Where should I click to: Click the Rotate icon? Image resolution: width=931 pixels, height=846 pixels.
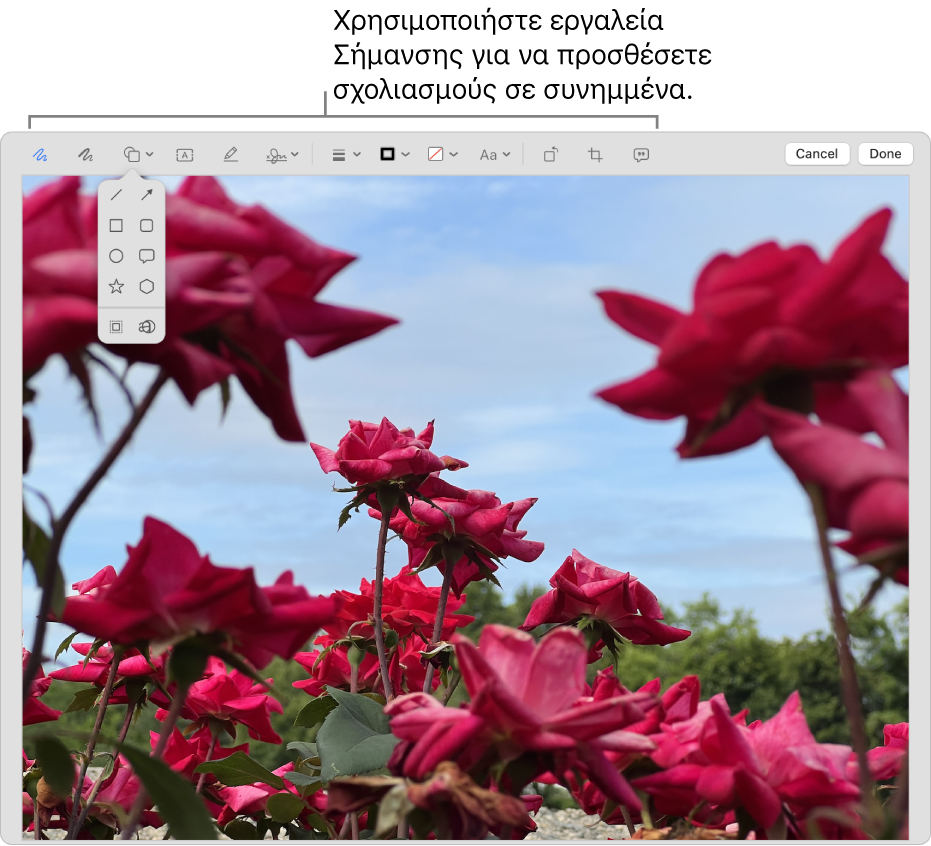[x=550, y=155]
